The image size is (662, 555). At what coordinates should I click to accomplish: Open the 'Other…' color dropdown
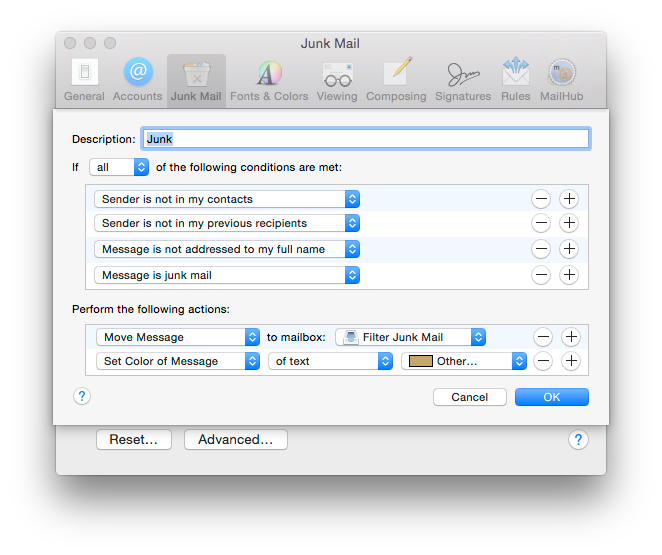coord(464,361)
